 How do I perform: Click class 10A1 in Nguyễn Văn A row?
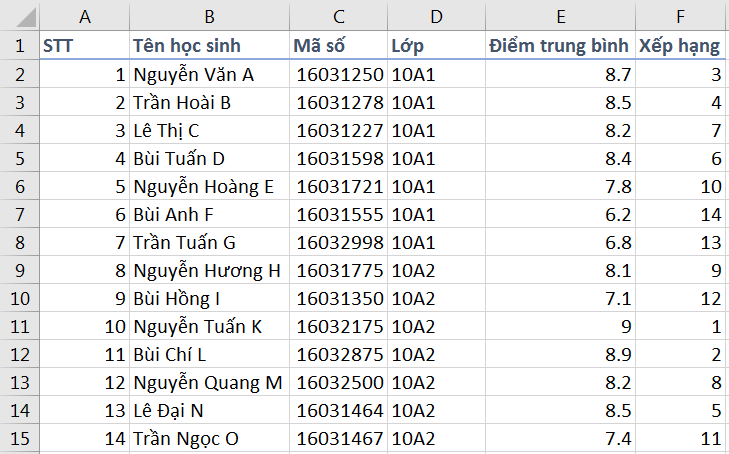[436, 74]
